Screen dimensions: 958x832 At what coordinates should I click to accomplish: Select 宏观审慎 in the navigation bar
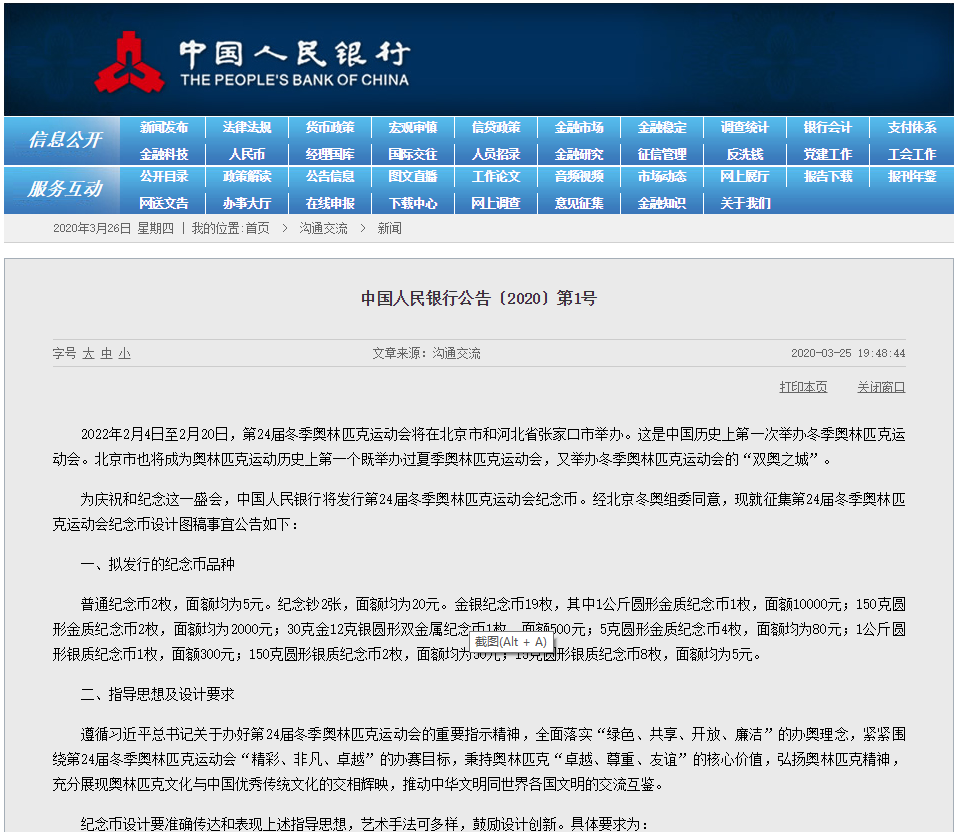coord(413,127)
